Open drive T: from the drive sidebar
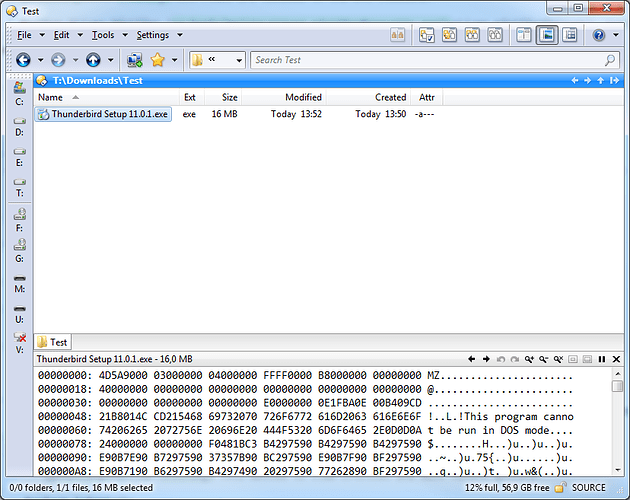 tap(19, 188)
